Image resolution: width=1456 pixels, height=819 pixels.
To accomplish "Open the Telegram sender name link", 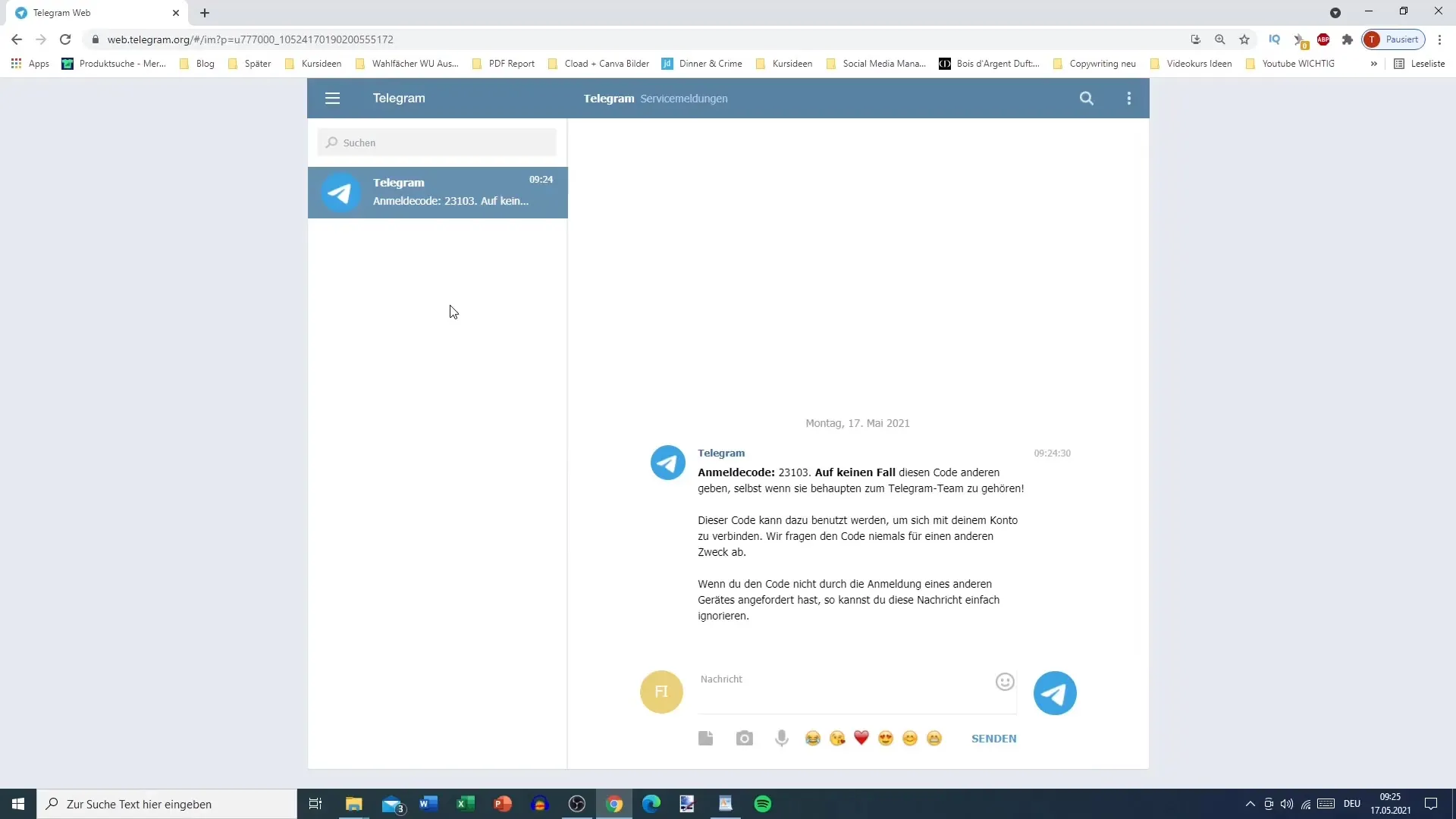I will [721, 453].
